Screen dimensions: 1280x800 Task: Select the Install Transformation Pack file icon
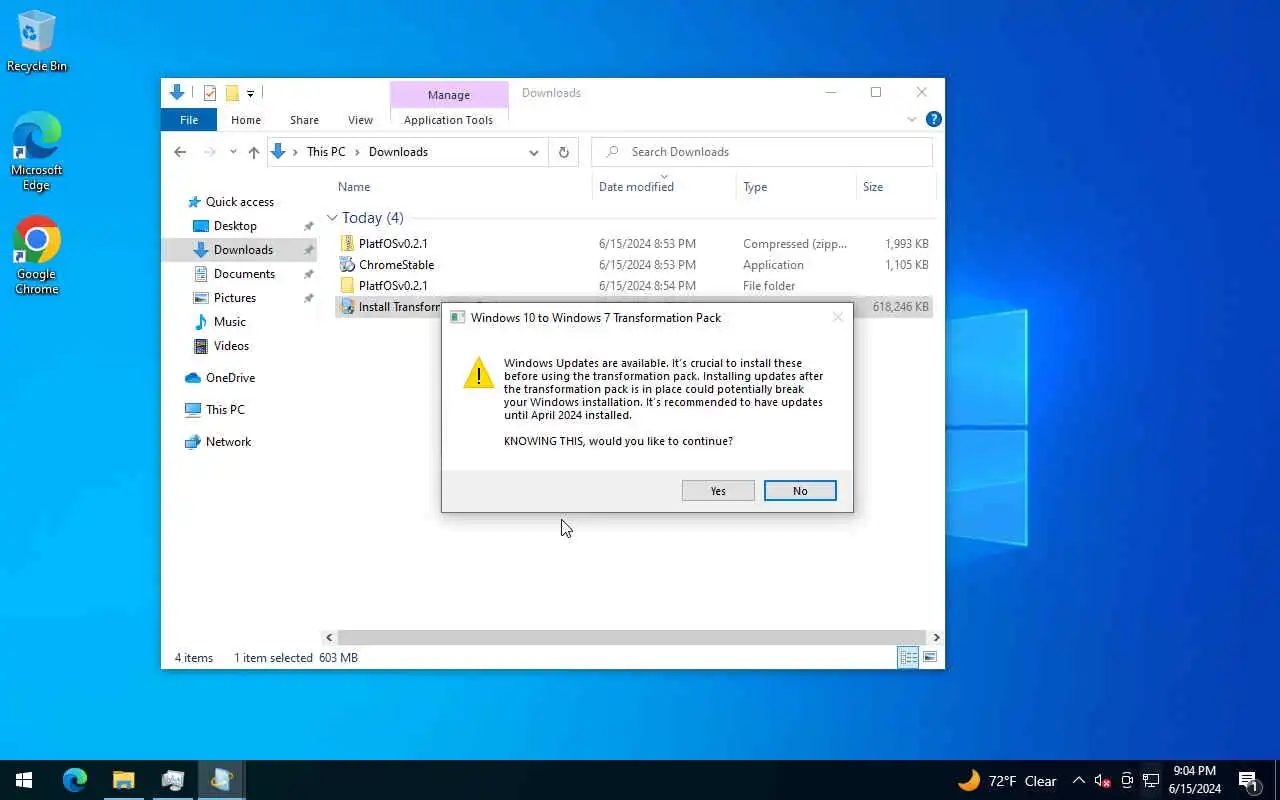[347, 307]
